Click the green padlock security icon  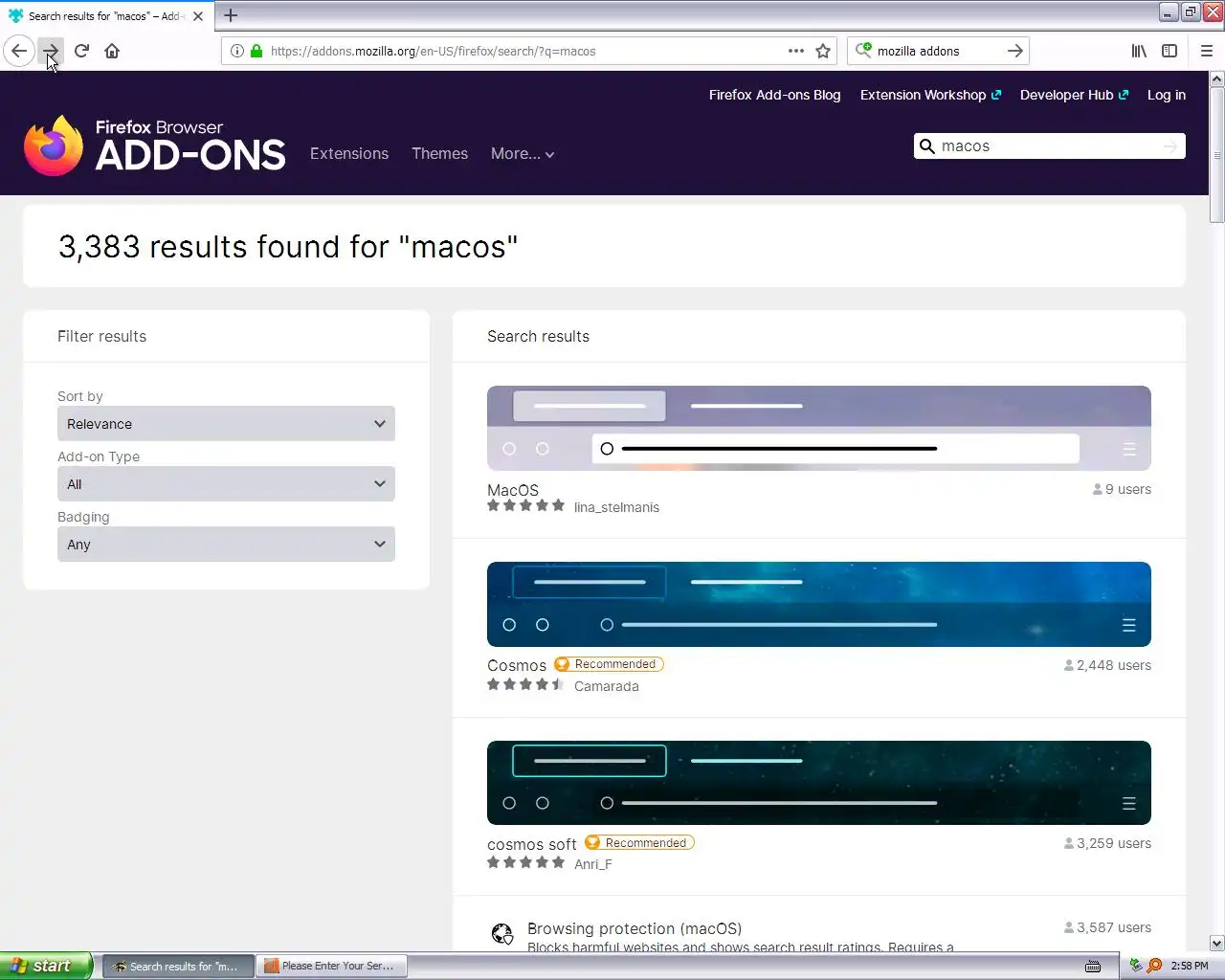coord(256,51)
